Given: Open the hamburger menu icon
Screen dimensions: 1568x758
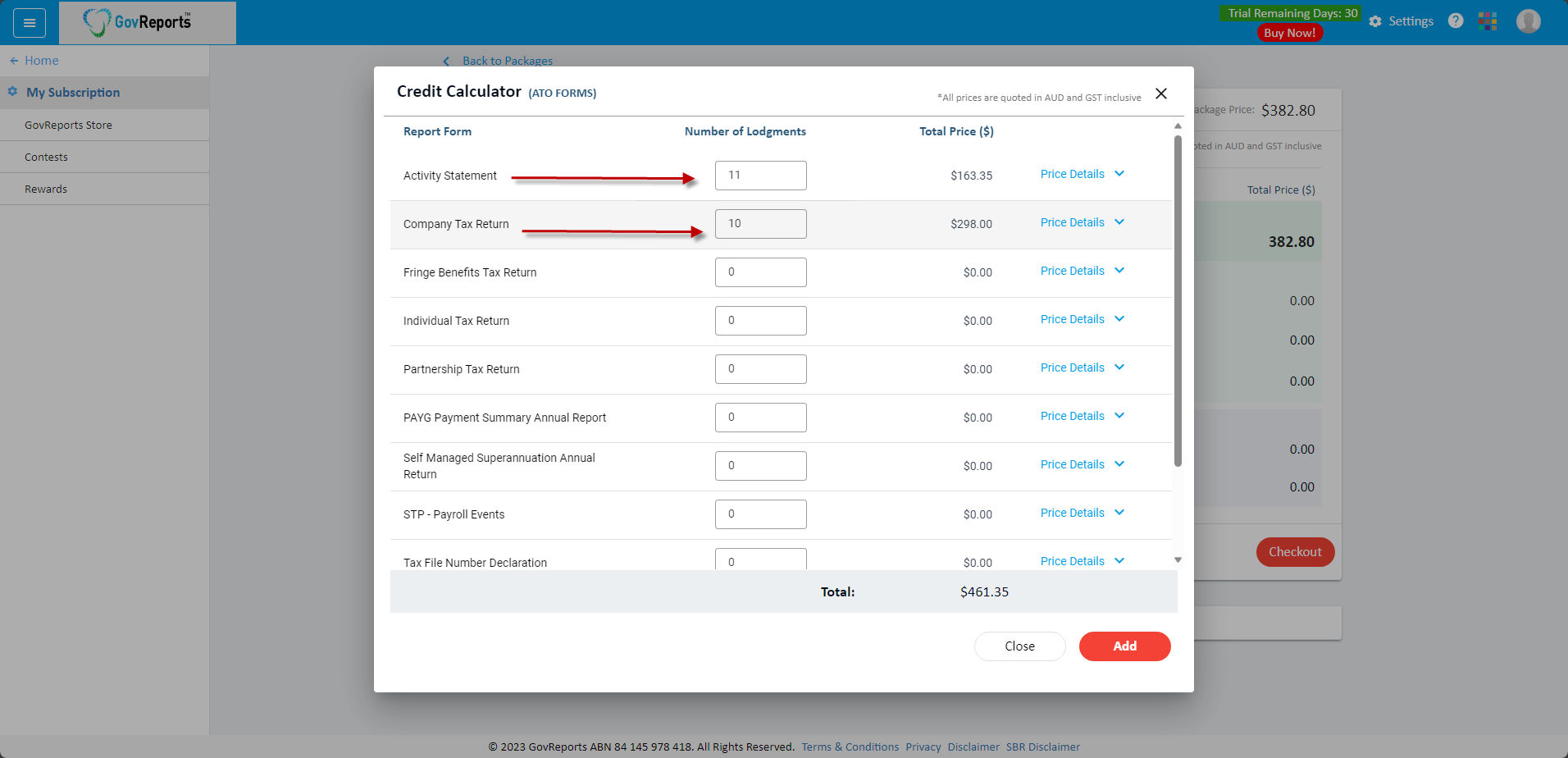Looking at the screenshot, I should (x=30, y=23).
